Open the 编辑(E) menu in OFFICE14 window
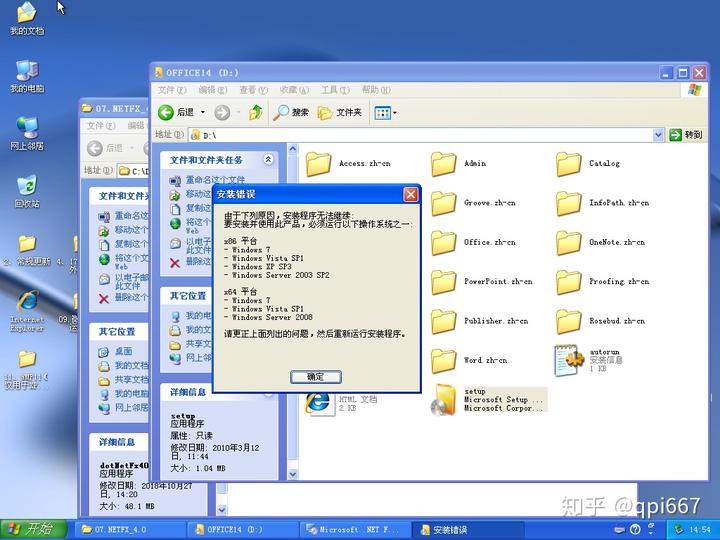 pyautogui.click(x=213, y=90)
